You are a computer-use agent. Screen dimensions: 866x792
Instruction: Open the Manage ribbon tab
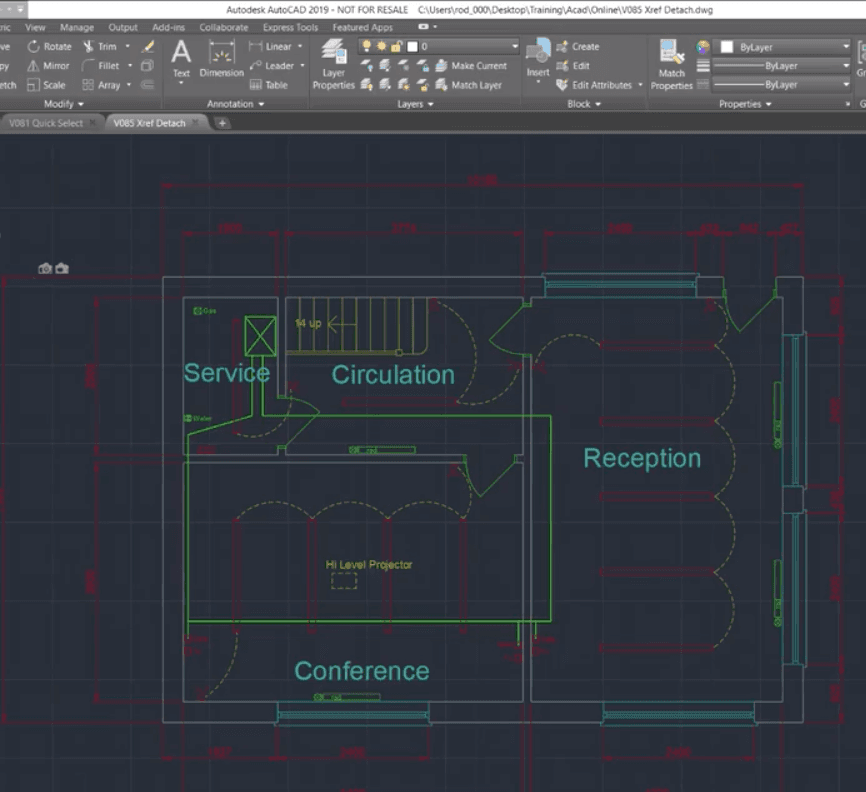click(77, 27)
